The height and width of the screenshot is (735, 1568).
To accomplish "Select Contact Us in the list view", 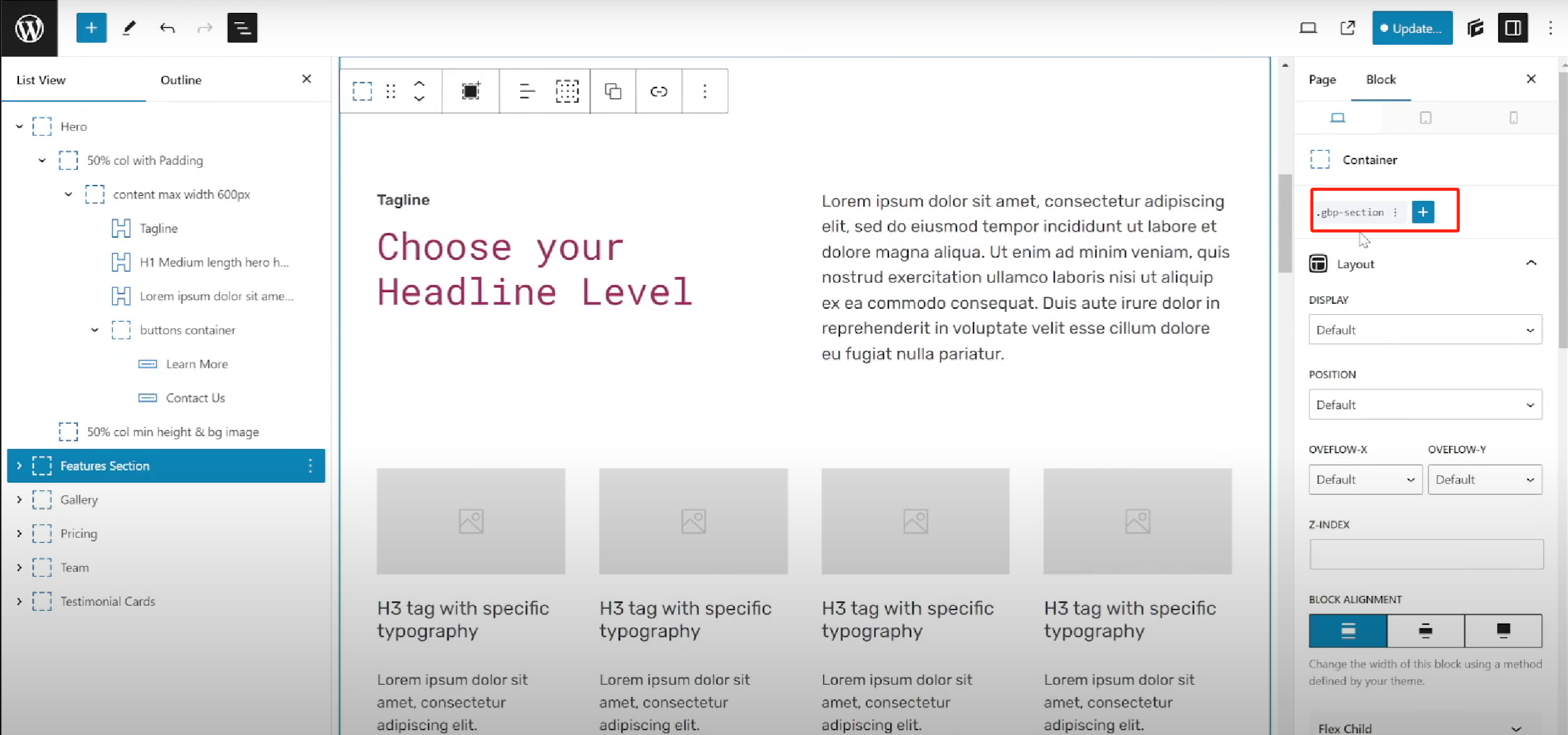I will 195,398.
